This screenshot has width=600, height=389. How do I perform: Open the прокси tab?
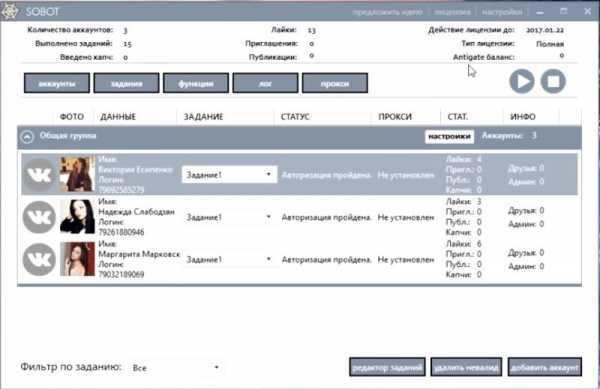(x=335, y=83)
